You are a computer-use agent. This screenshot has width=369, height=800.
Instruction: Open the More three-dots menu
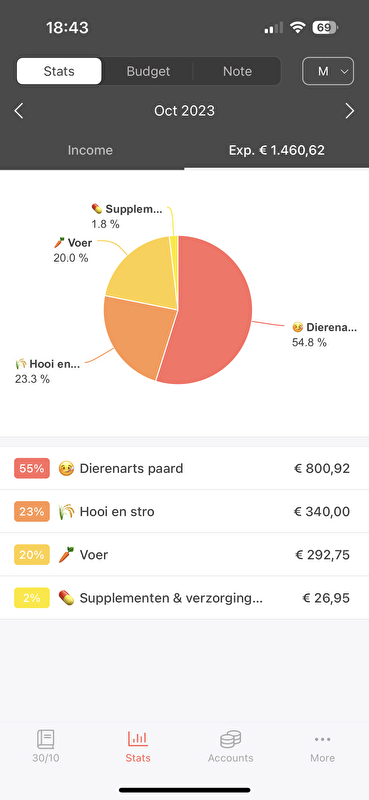(x=323, y=739)
